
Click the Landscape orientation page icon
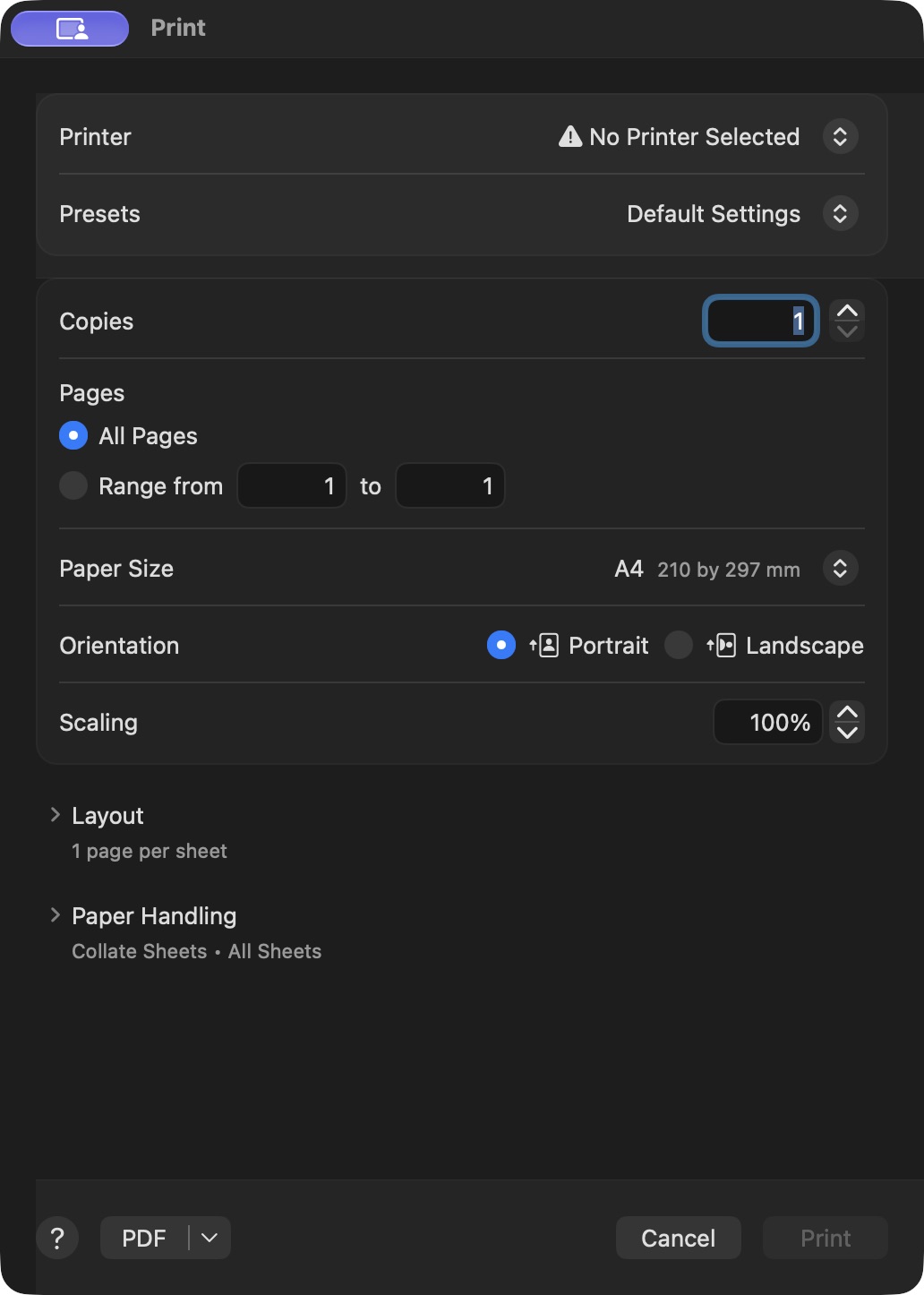[721, 646]
